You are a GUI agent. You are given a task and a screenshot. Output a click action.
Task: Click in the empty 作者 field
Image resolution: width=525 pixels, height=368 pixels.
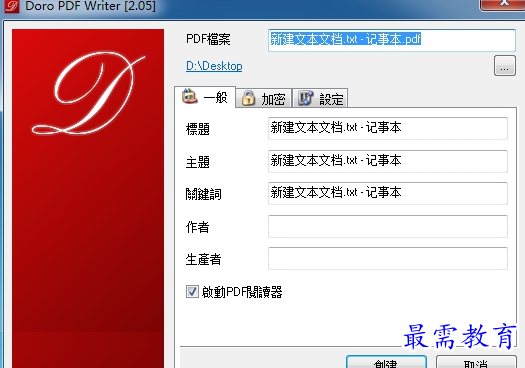[x=388, y=226]
